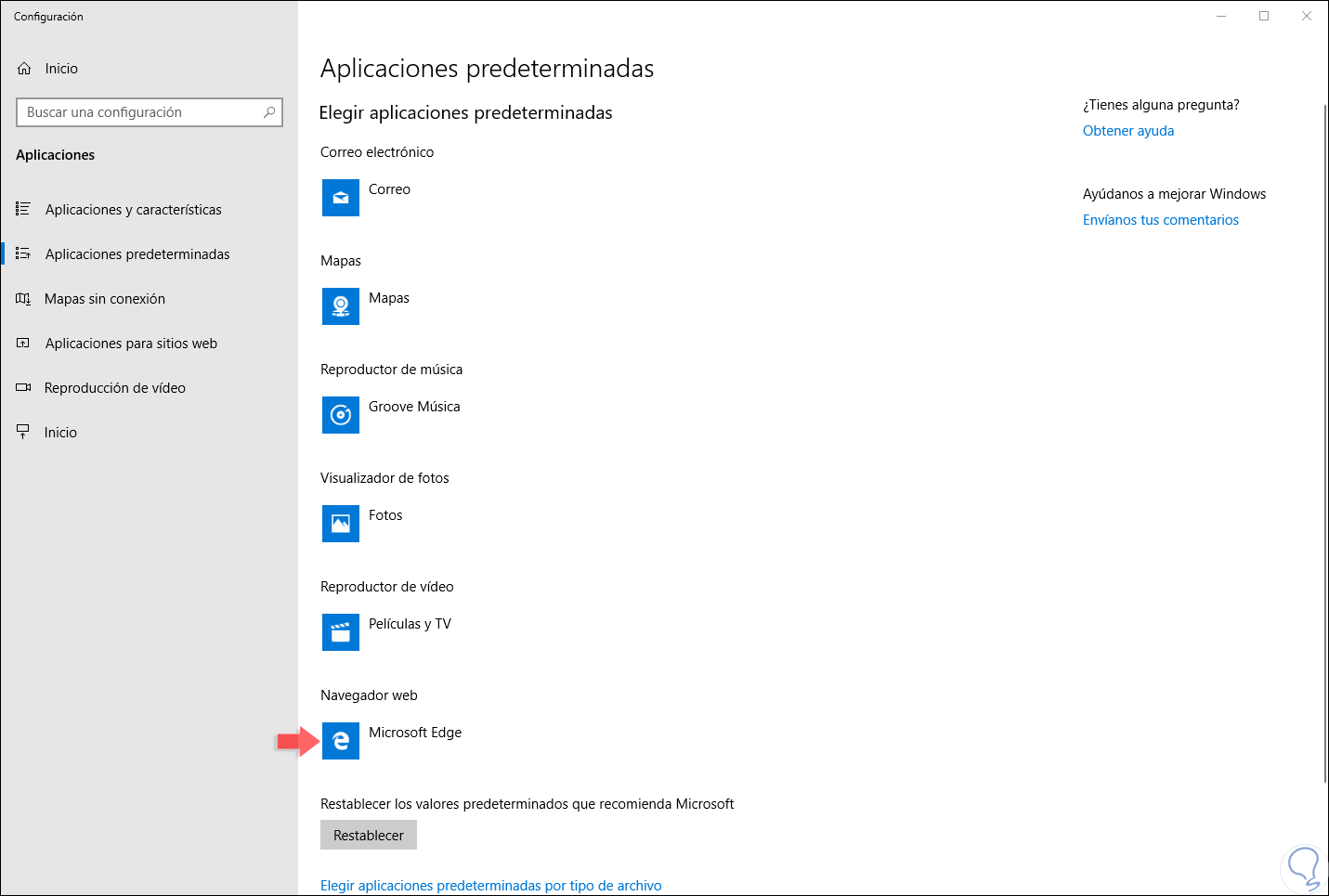Click the home icon beside Inicio at top
1329x896 pixels.
tap(24, 69)
